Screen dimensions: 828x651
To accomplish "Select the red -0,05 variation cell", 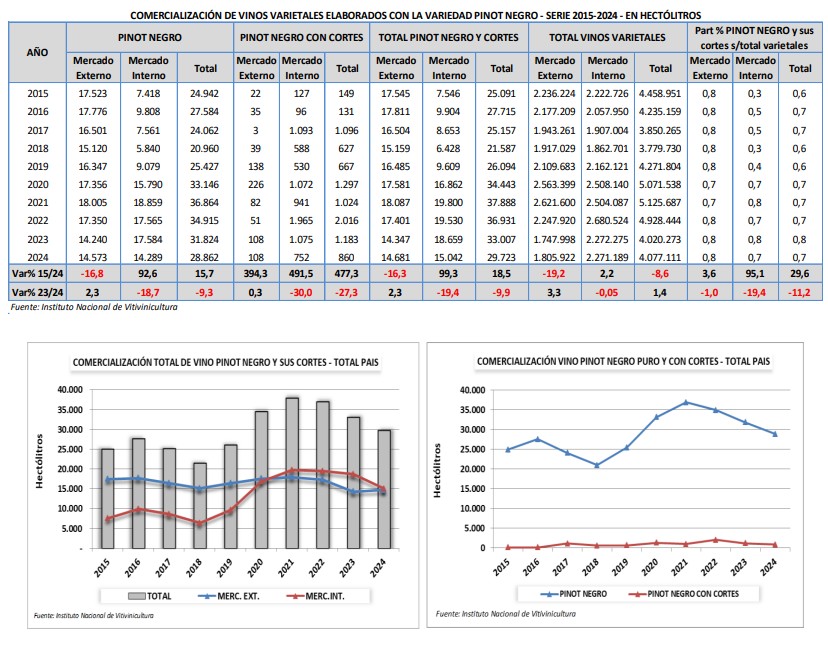I will click(x=607, y=292).
